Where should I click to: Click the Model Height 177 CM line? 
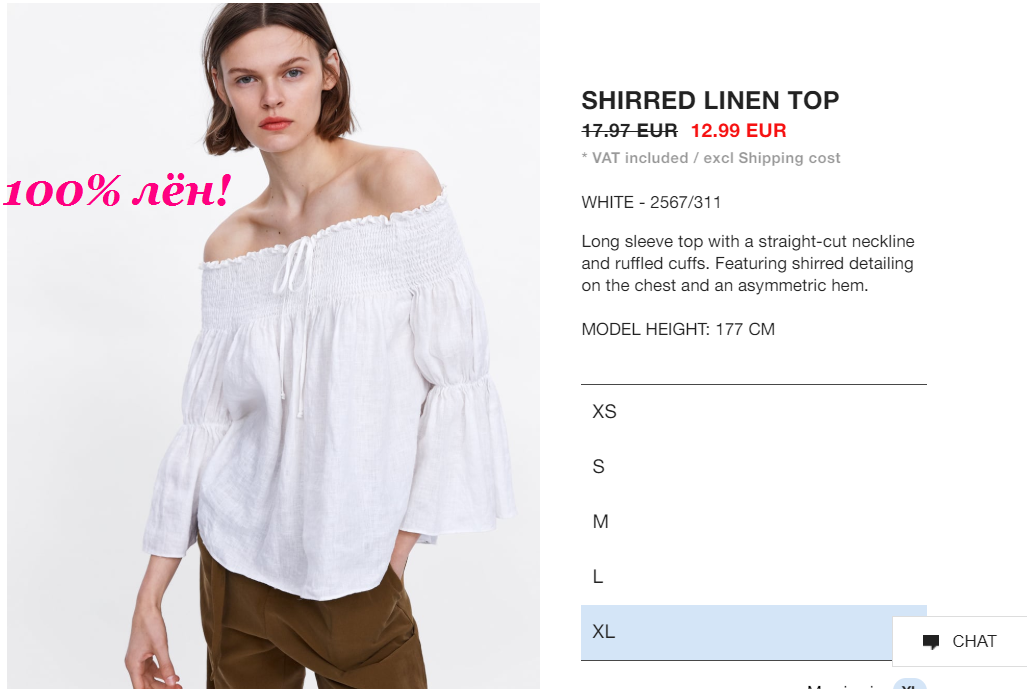(x=678, y=329)
